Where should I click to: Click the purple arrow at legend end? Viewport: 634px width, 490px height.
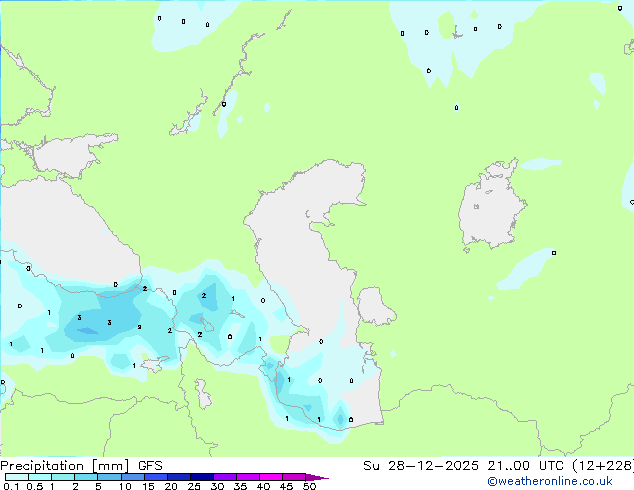[317, 477]
